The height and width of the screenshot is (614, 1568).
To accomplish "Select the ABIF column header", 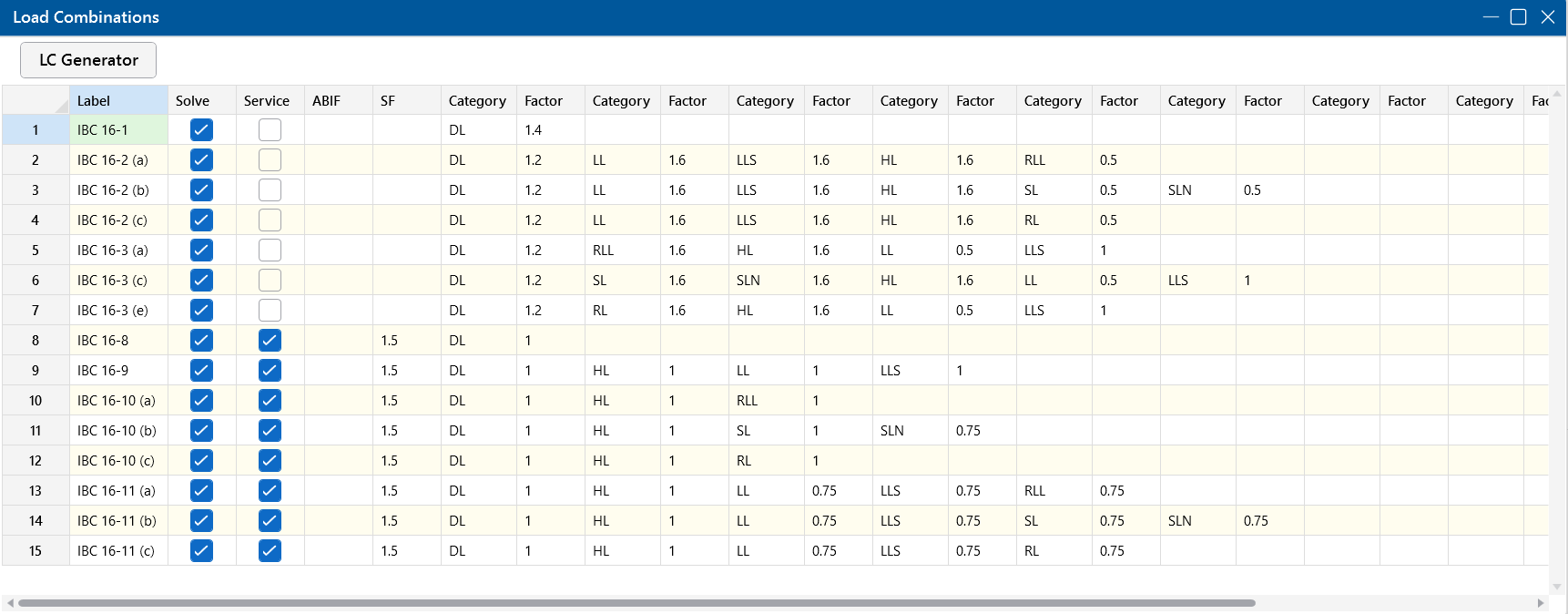I will [x=338, y=101].
